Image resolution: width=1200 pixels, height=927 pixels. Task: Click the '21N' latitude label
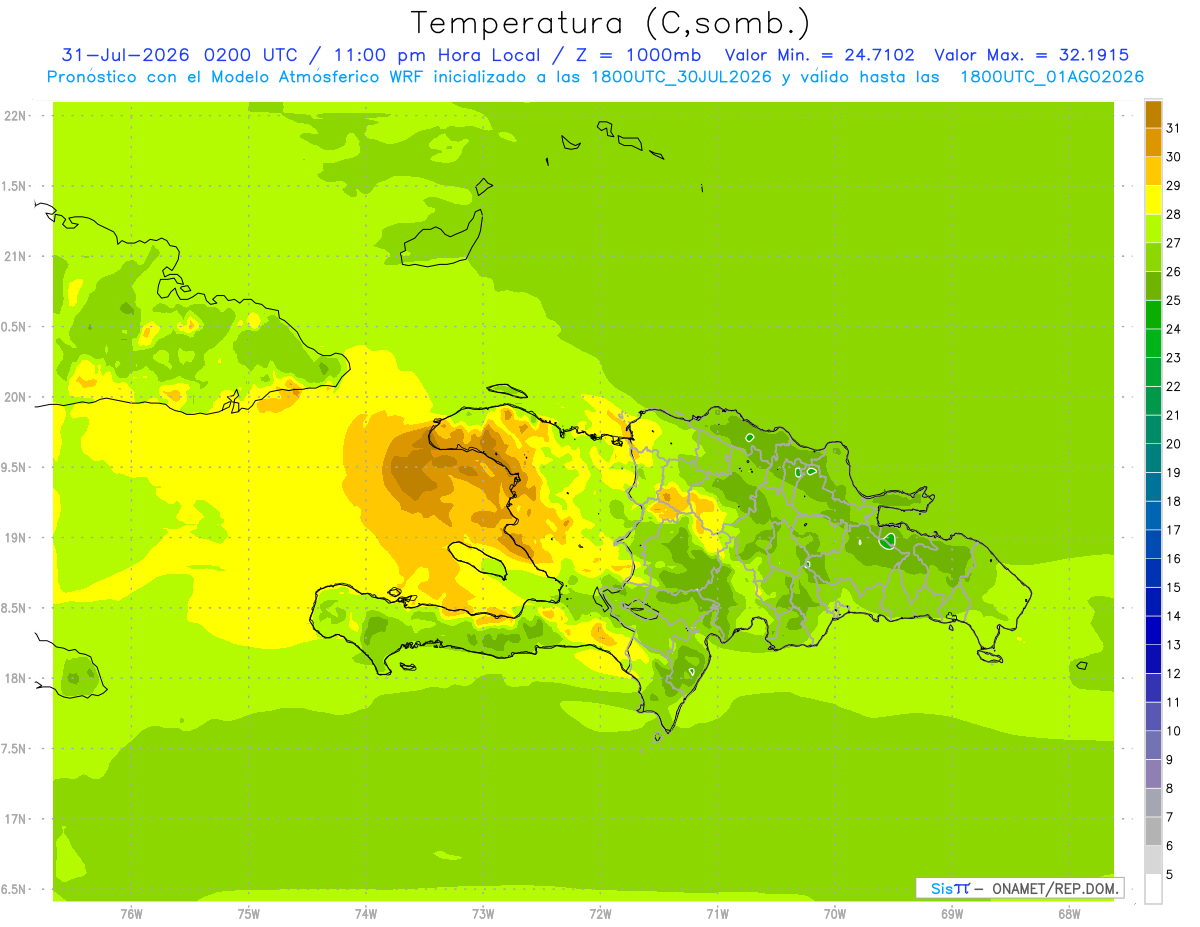click(x=15, y=257)
